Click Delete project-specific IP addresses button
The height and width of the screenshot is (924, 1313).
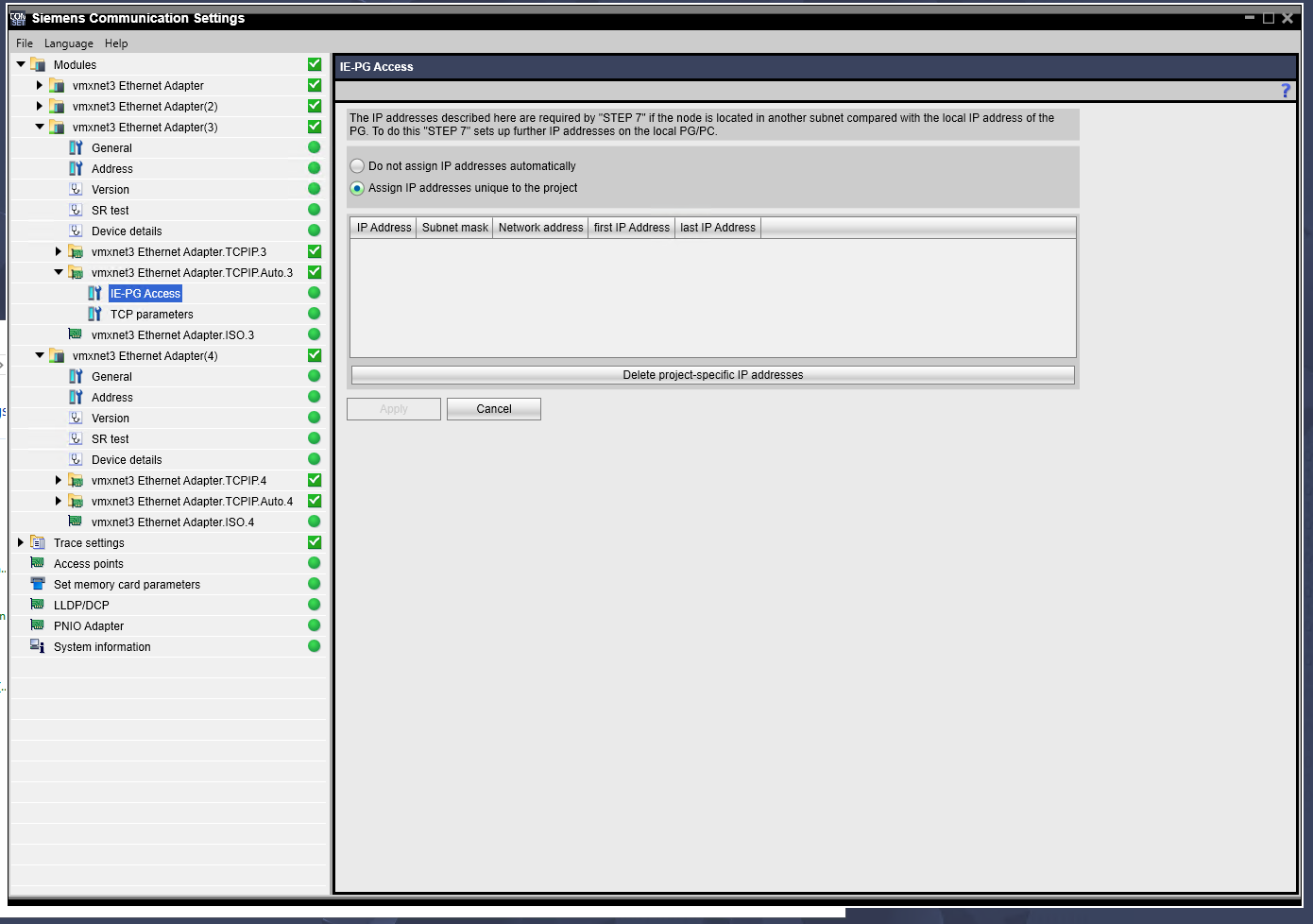712,375
